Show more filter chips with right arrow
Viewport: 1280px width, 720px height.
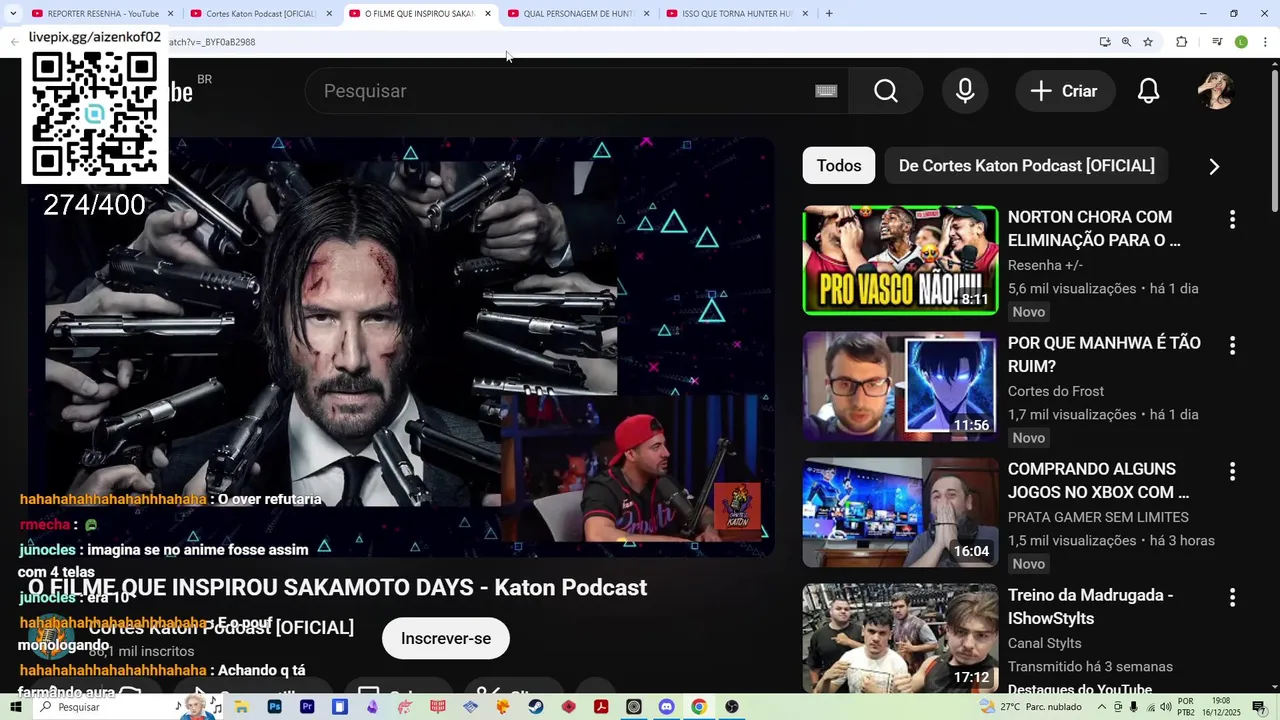click(x=1214, y=167)
